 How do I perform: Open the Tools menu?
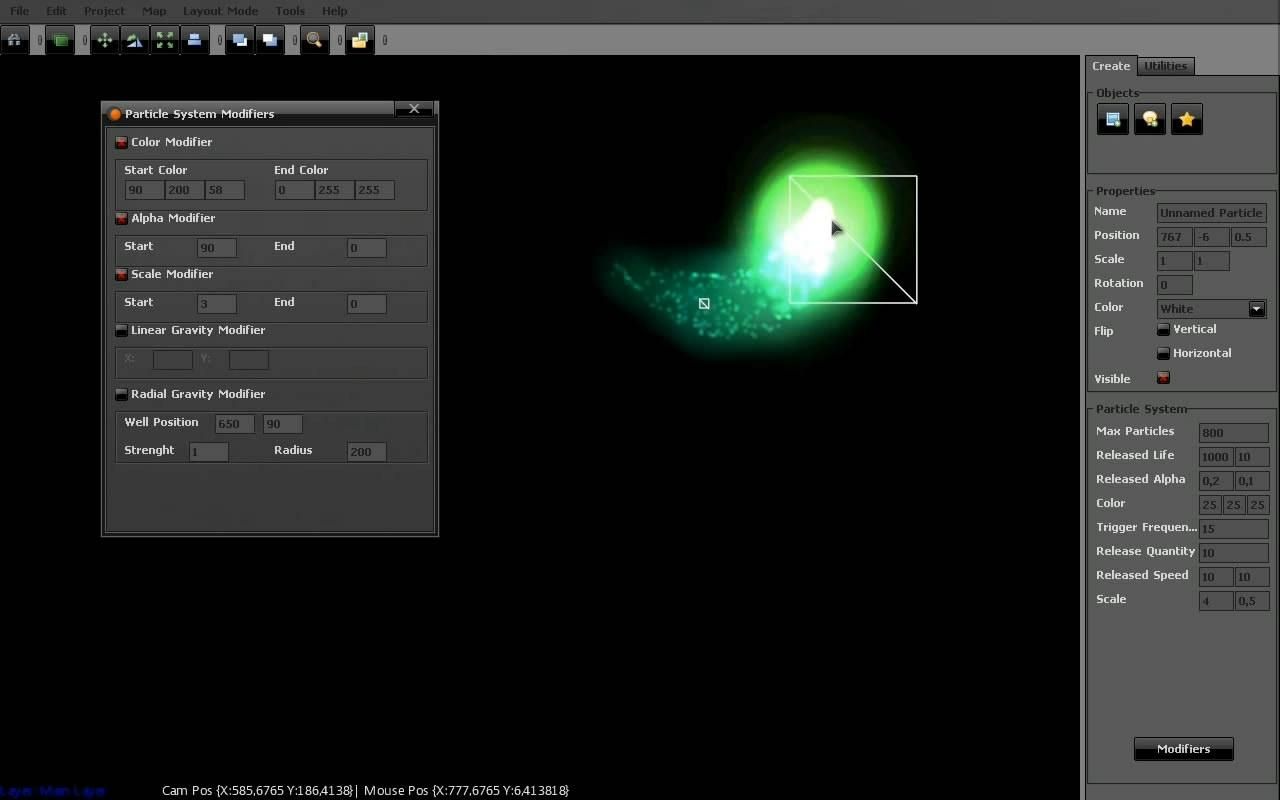pos(290,11)
